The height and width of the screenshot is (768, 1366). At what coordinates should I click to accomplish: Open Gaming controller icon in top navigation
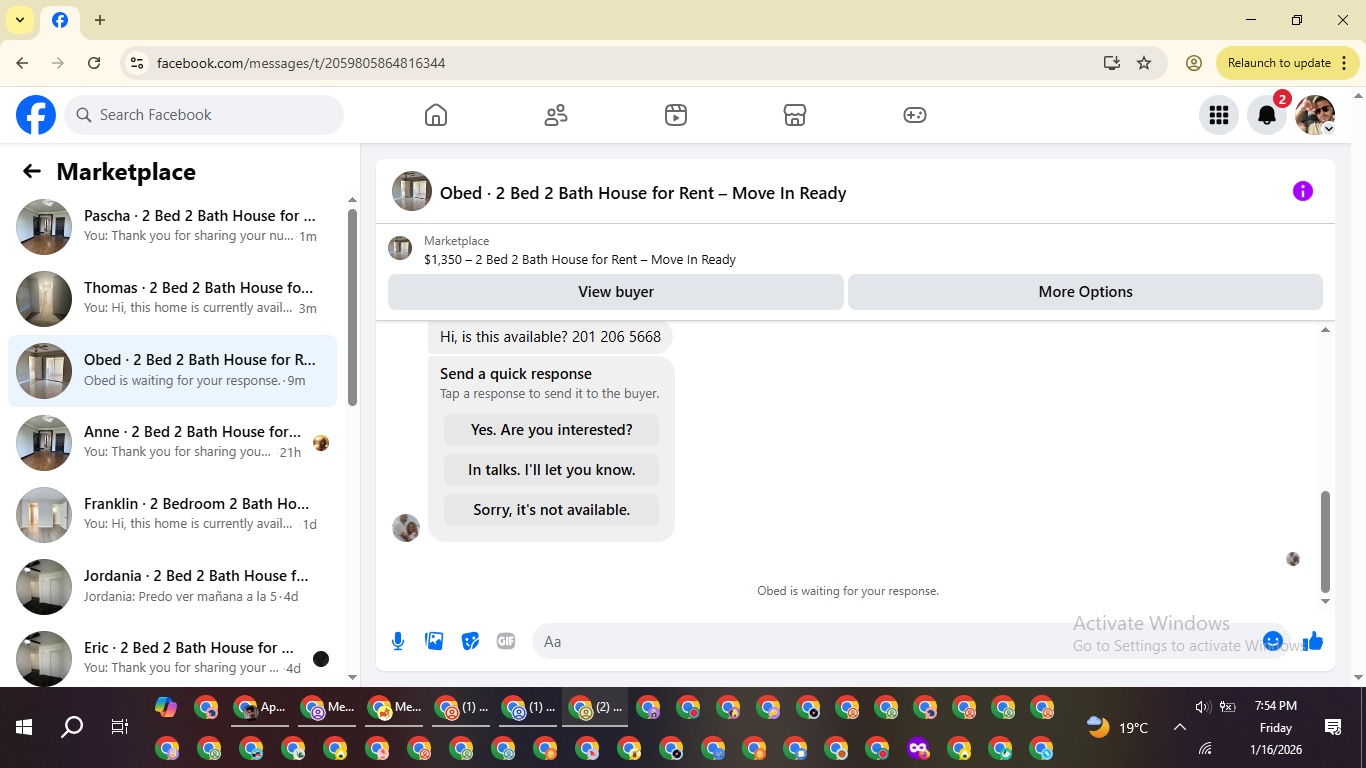click(915, 115)
